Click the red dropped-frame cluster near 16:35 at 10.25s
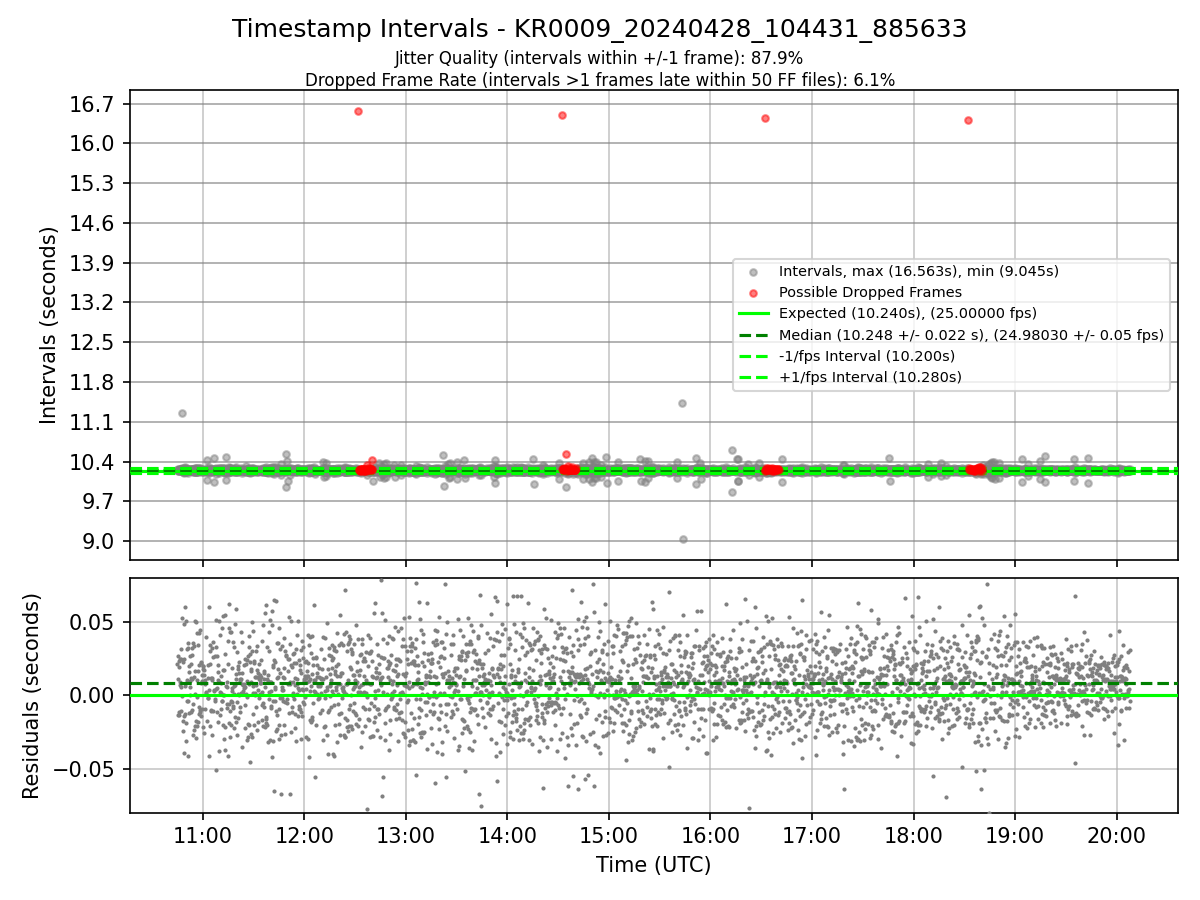Screen dimensions: 1200x900 click(771, 470)
